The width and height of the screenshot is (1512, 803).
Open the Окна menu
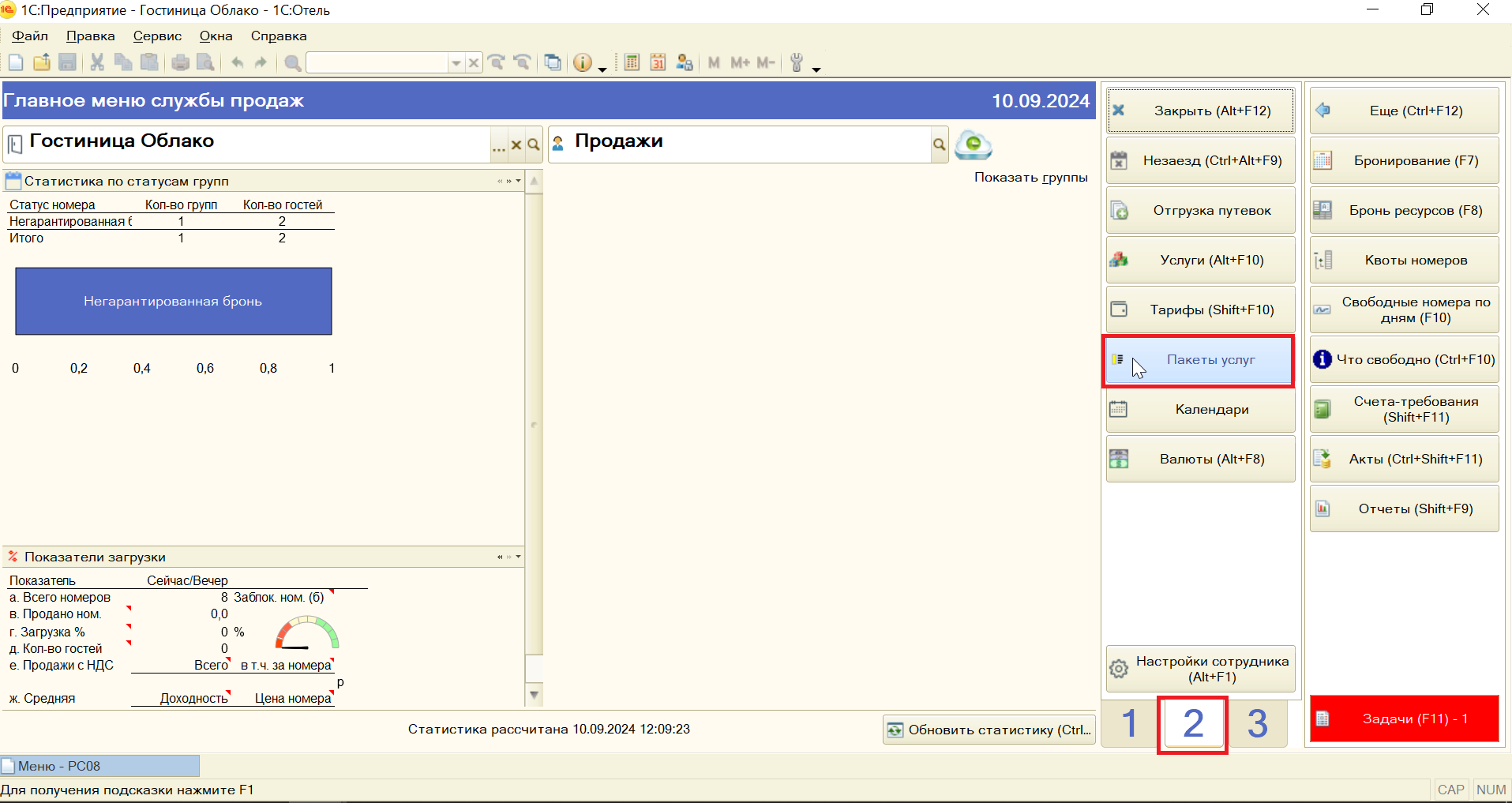click(216, 36)
